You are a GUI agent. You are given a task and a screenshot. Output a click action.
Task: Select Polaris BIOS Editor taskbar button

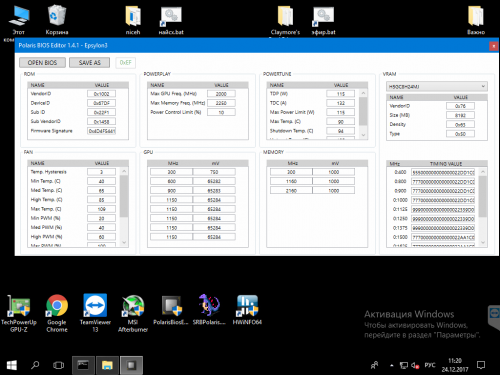[131, 365]
